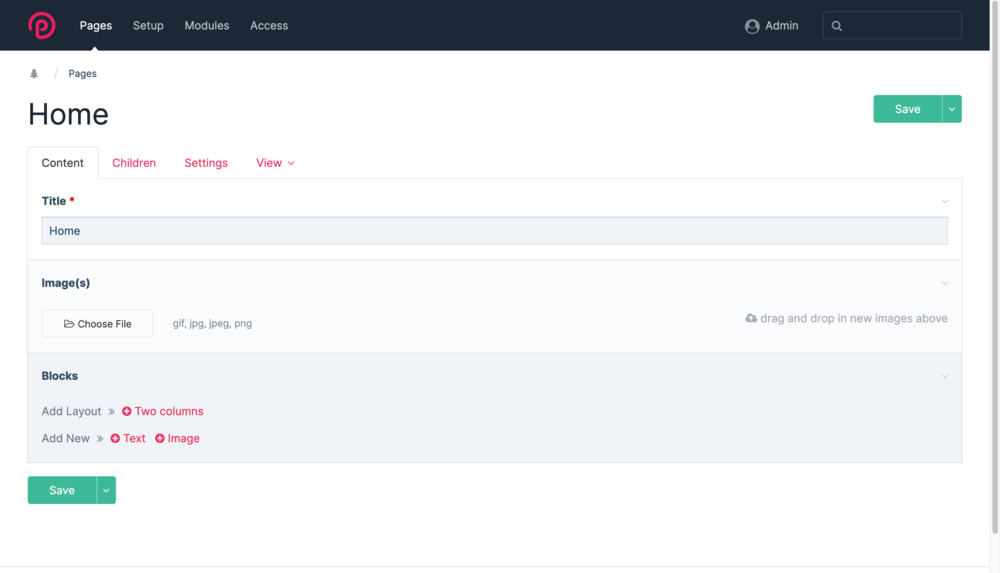Open the bottom Save button dropdown arrow
Viewport: 1000px width, 573px height.
pyautogui.click(x=106, y=490)
